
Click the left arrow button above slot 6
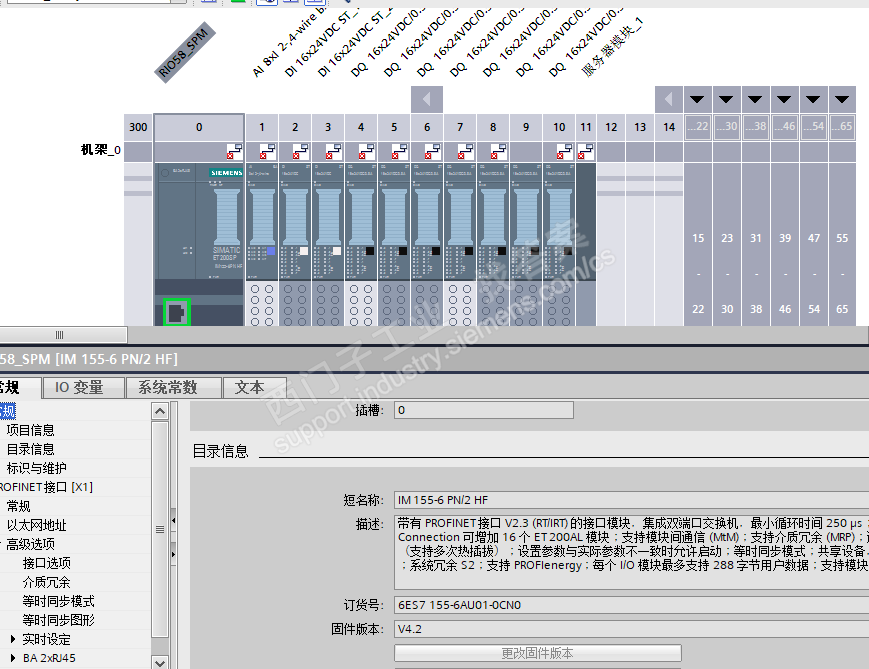click(x=427, y=99)
